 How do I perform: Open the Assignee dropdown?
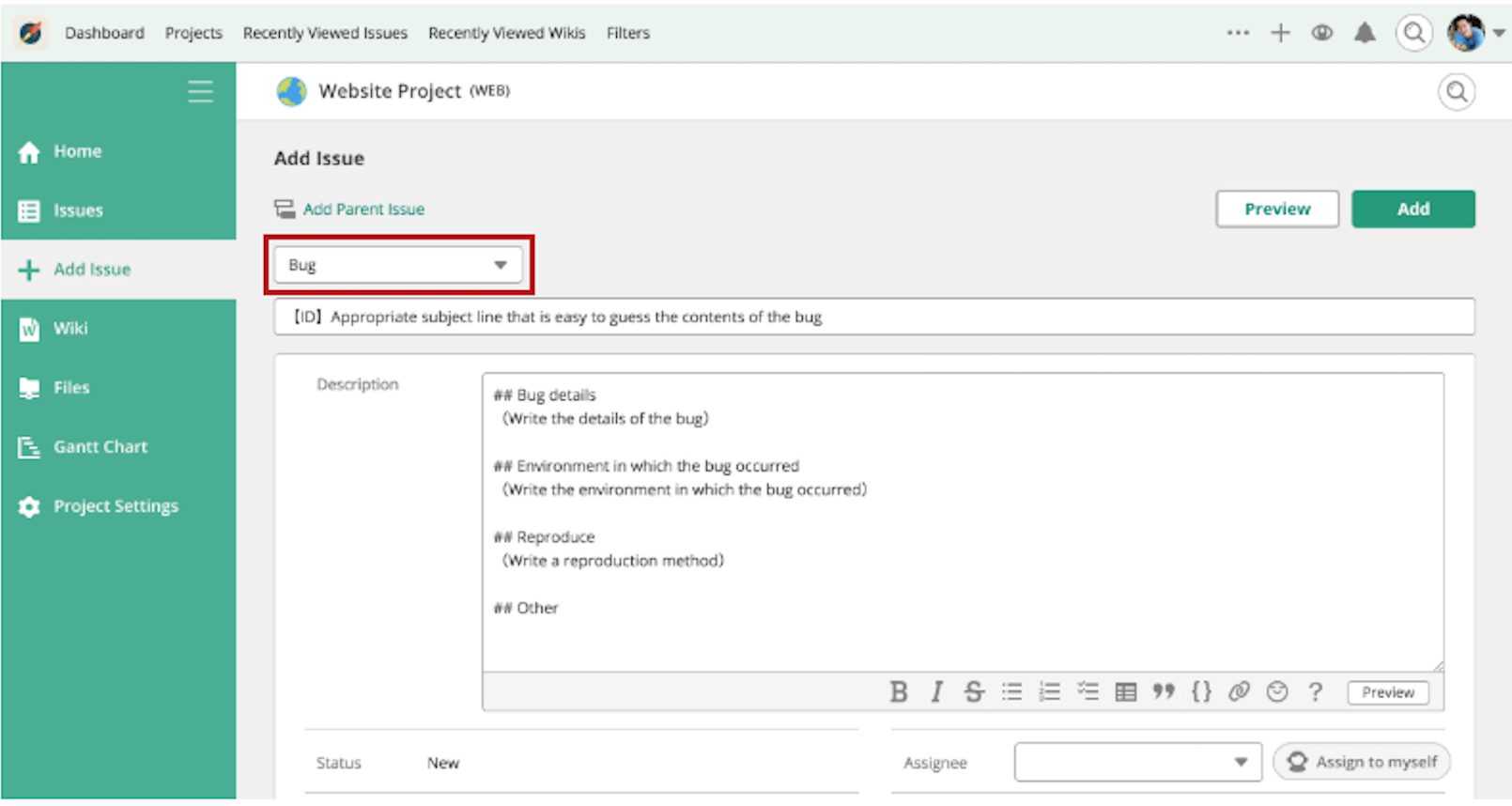tap(1137, 762)
